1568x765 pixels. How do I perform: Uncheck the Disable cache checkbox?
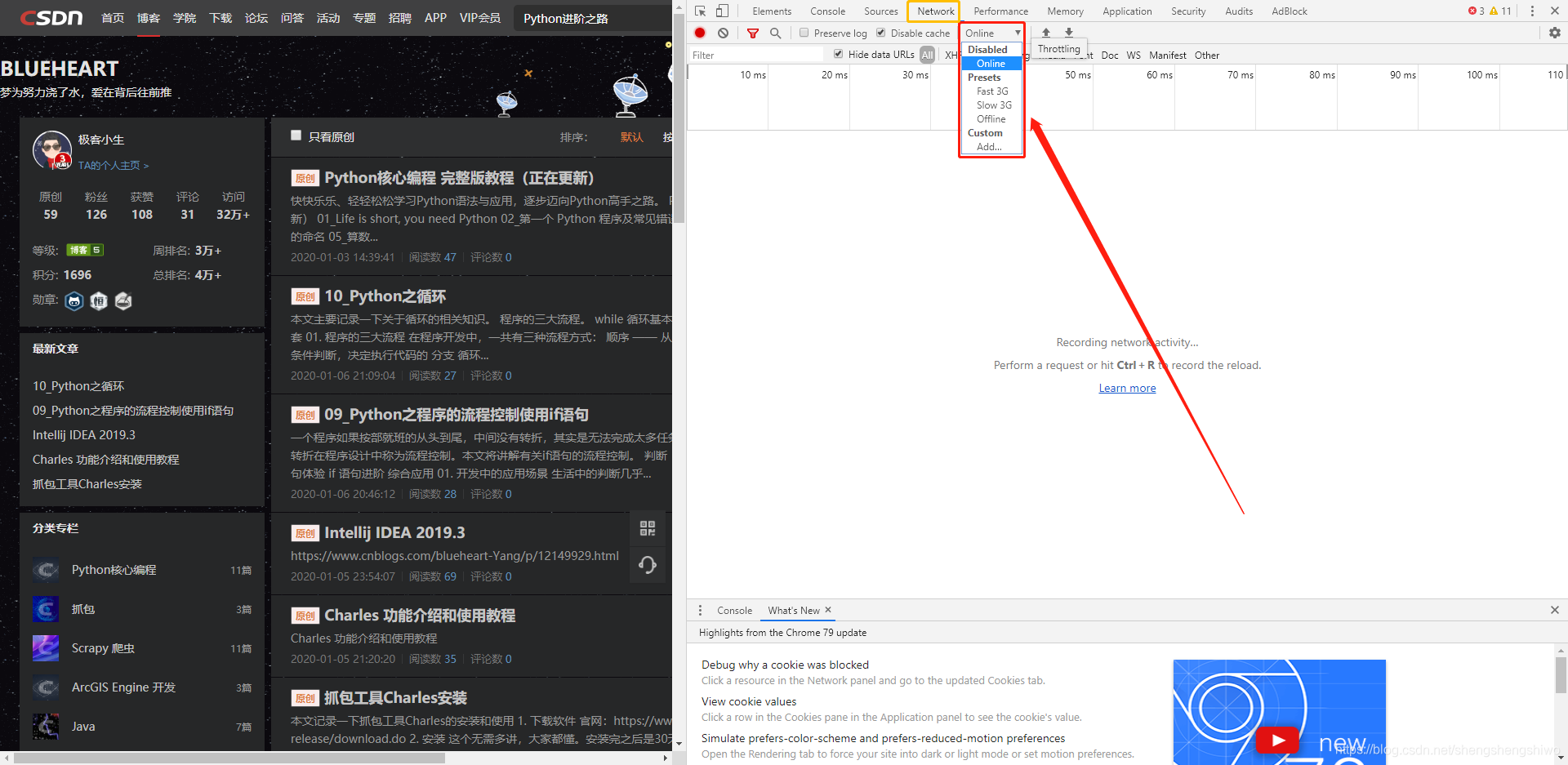pos(881,33)
